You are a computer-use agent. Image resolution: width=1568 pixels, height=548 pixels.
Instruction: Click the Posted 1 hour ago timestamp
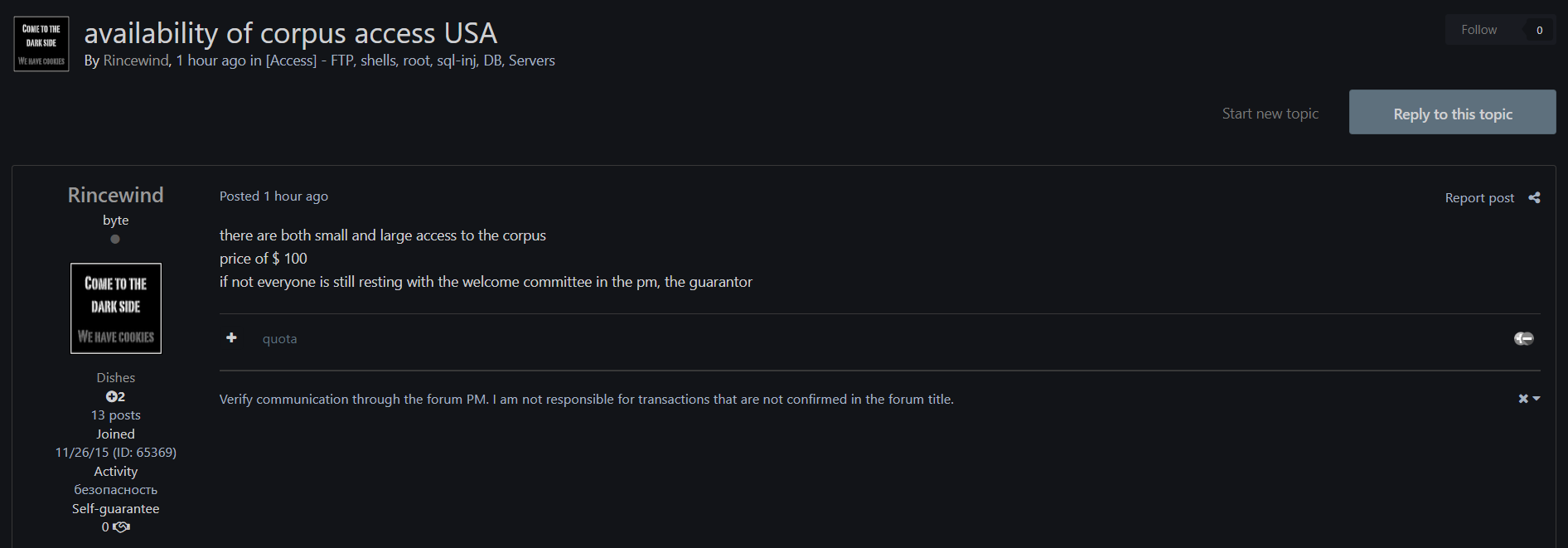tap(273, 196)
